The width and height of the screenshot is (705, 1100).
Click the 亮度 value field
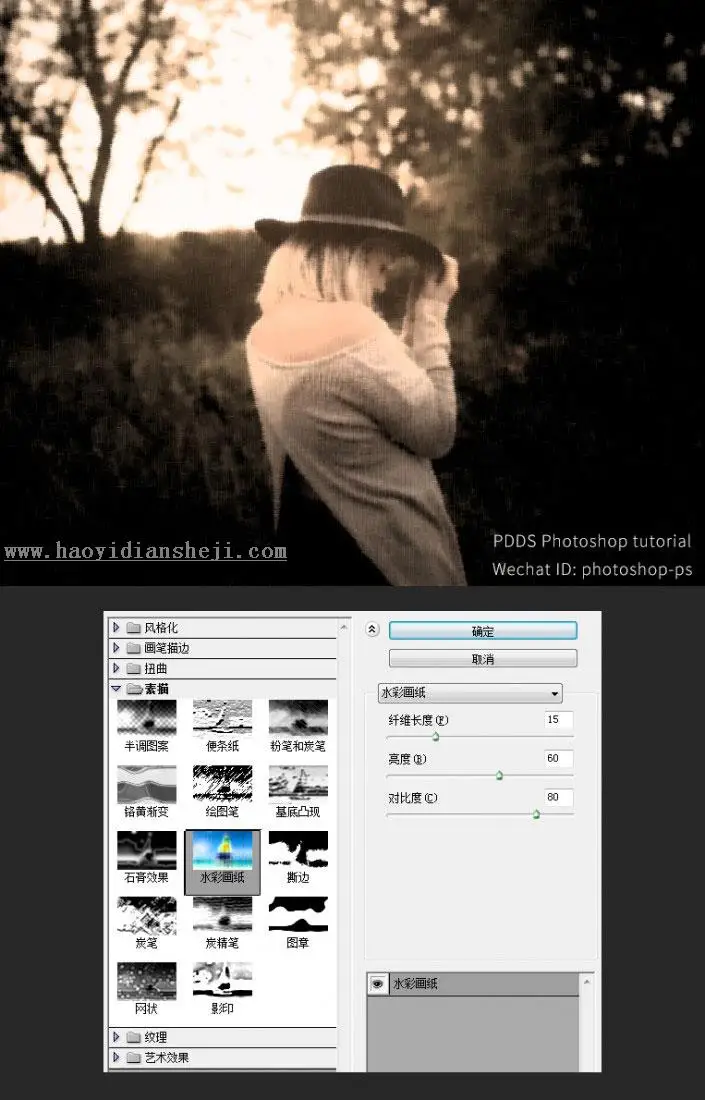[x=558, y=758]
